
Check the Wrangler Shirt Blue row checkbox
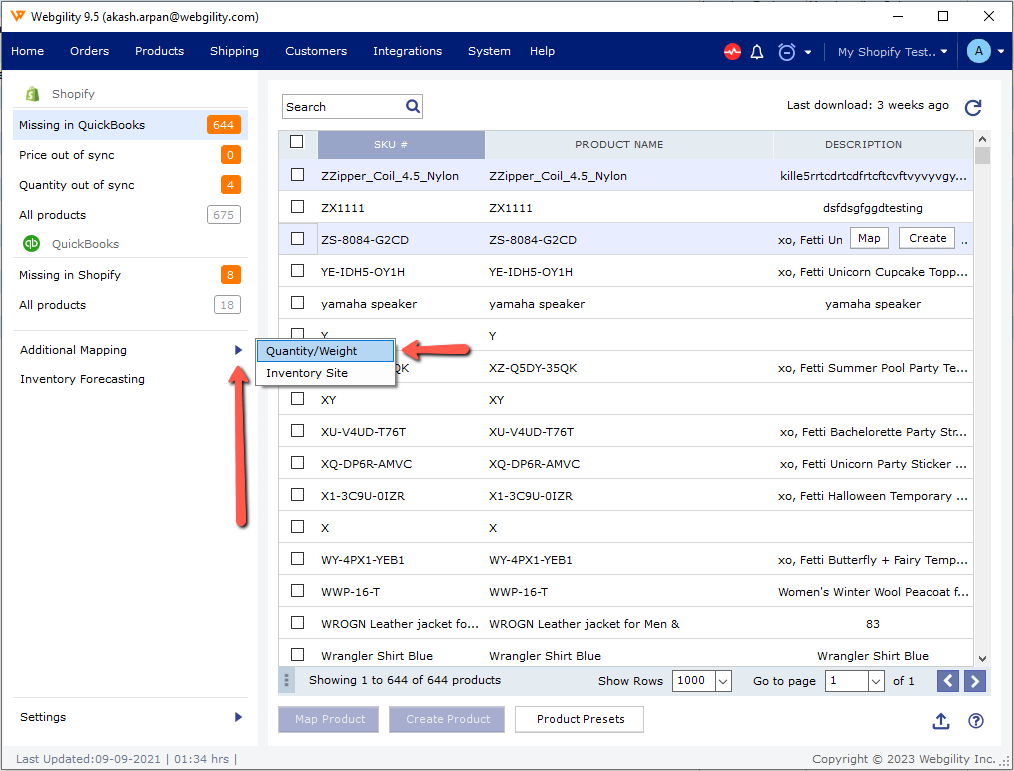pos(297,654)
